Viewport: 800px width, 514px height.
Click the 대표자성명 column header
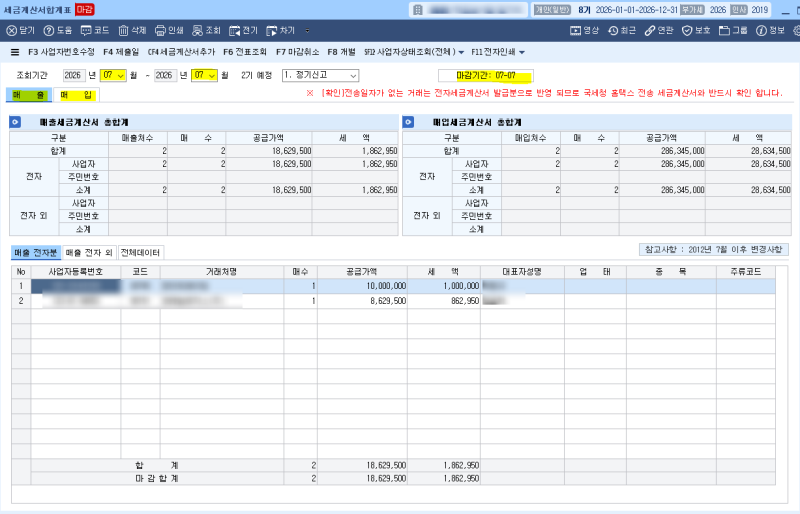[x=522, y=272]
